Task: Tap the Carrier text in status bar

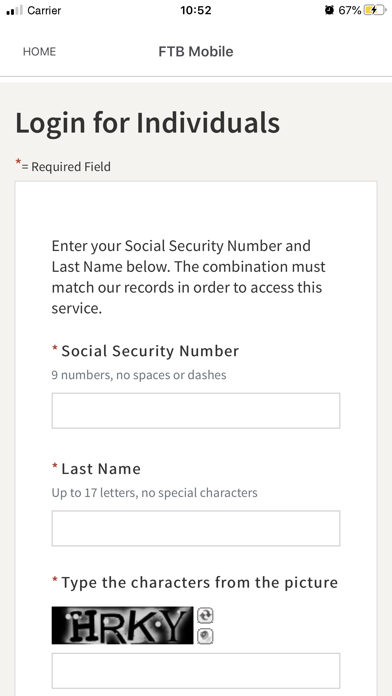Action: pyautogui.click(x=44, y=10)
